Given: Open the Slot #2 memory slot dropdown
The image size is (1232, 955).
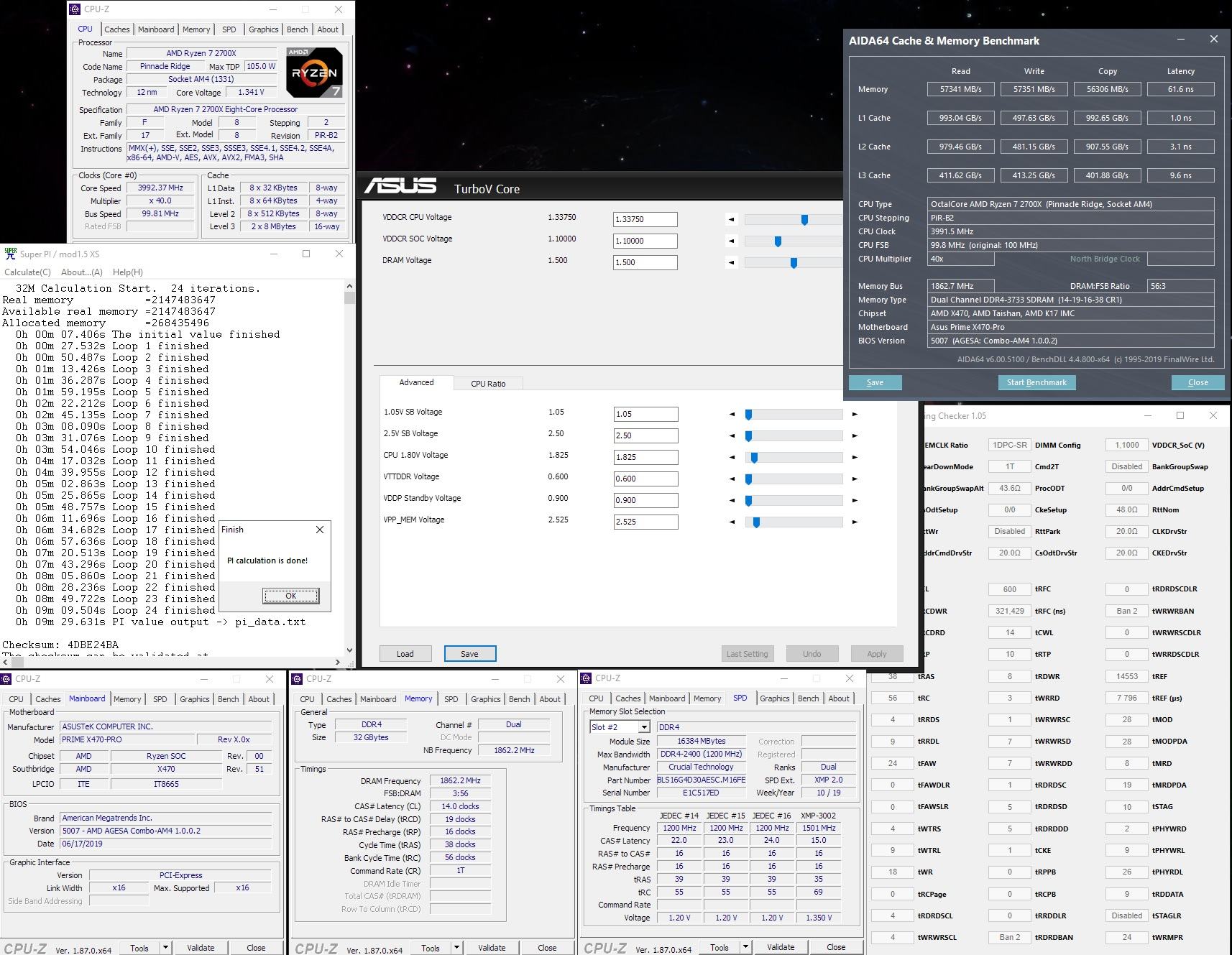Looking at the screenshot, I should (x=644, y=727).
